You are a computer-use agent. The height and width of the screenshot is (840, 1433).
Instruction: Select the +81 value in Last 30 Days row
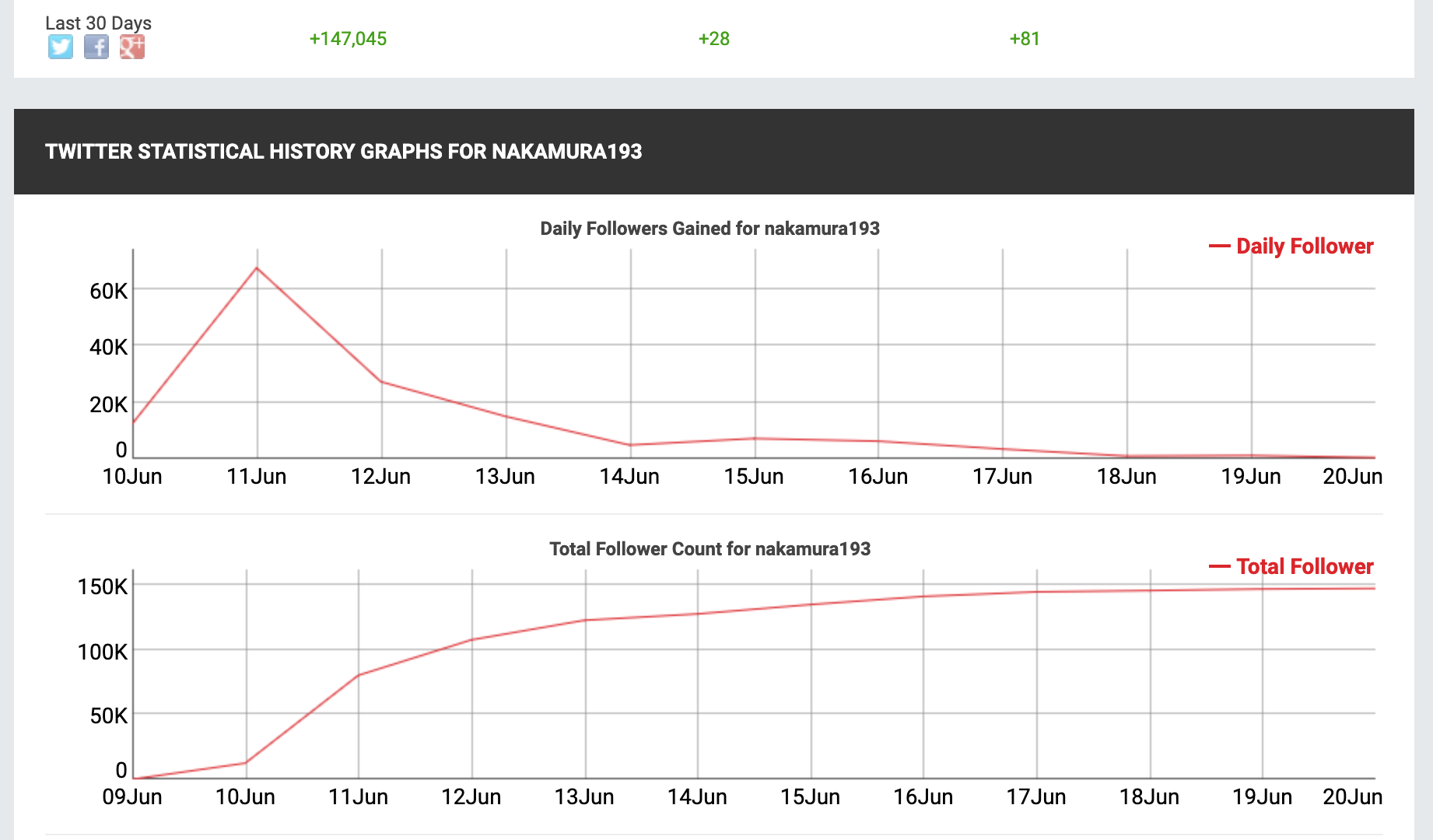1025,39
